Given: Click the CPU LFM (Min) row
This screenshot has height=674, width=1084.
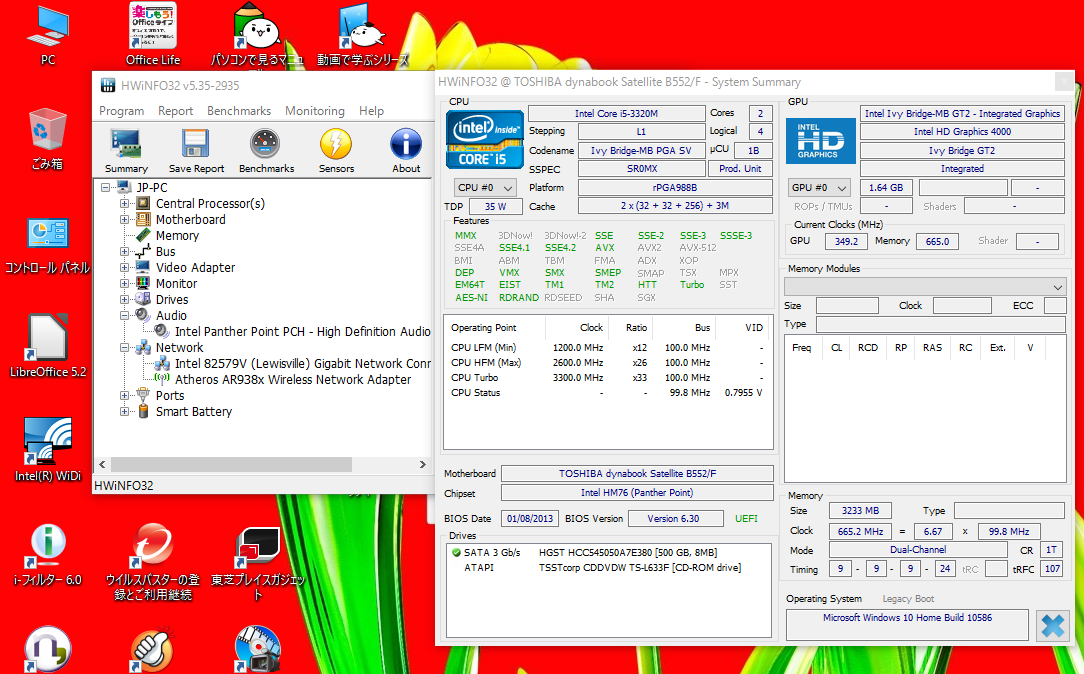Looking at the screenshot, I should coord(608,347).
